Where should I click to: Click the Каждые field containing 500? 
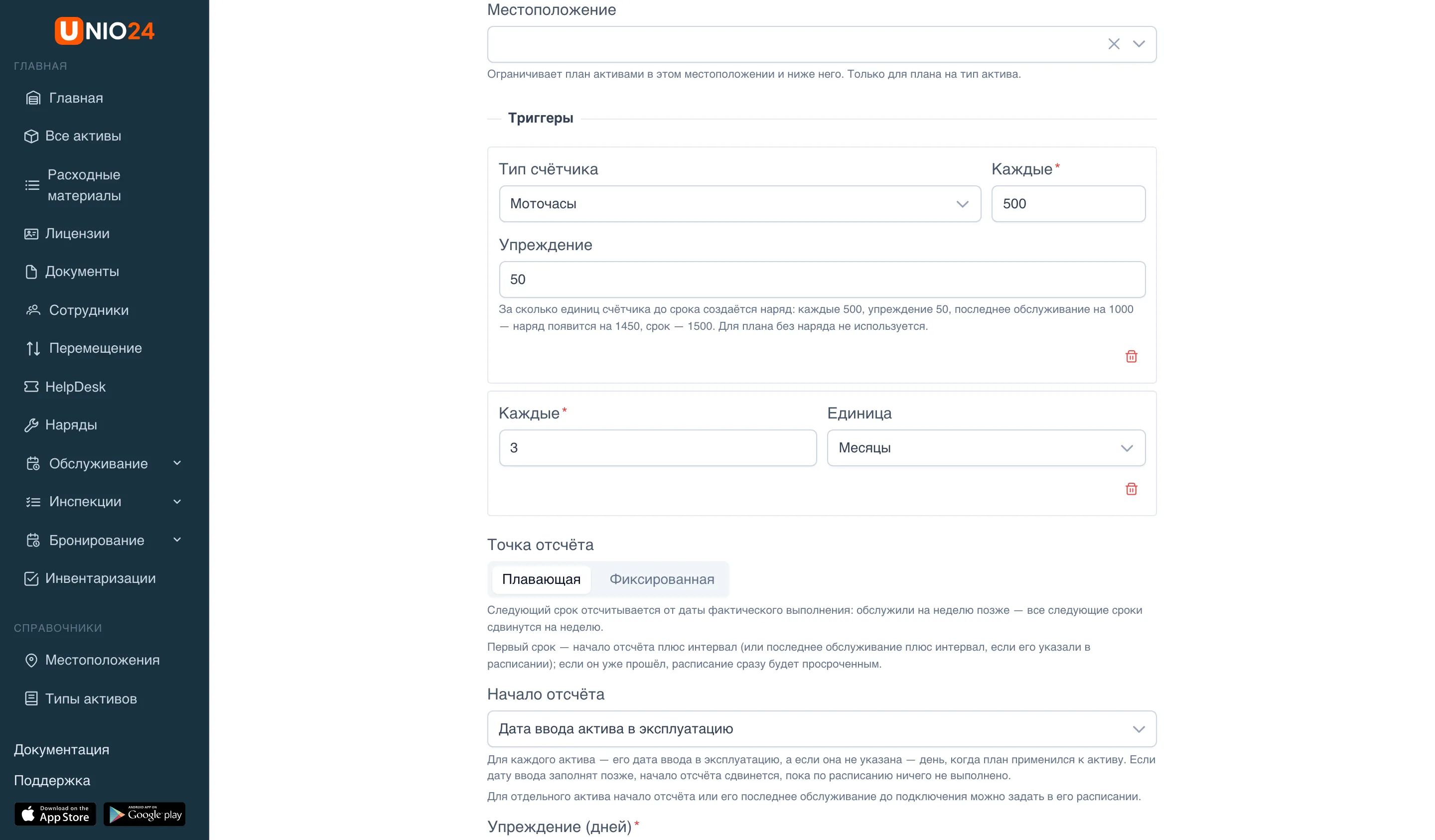[1068, 204]
